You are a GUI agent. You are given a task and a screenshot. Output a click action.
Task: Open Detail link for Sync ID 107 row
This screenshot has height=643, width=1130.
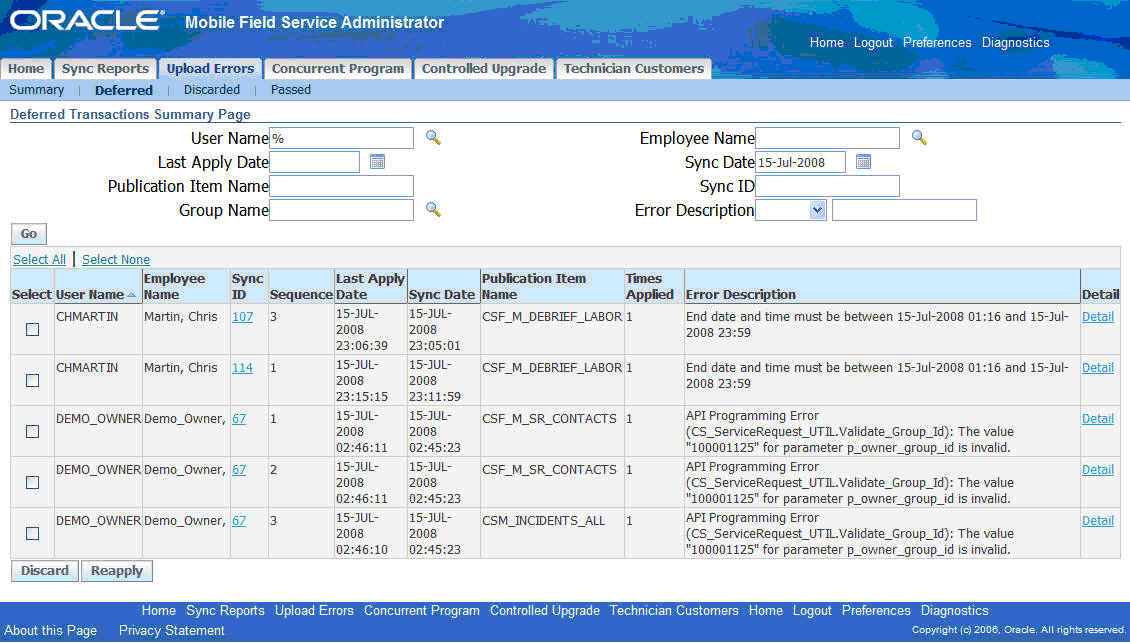point(1098,316)
